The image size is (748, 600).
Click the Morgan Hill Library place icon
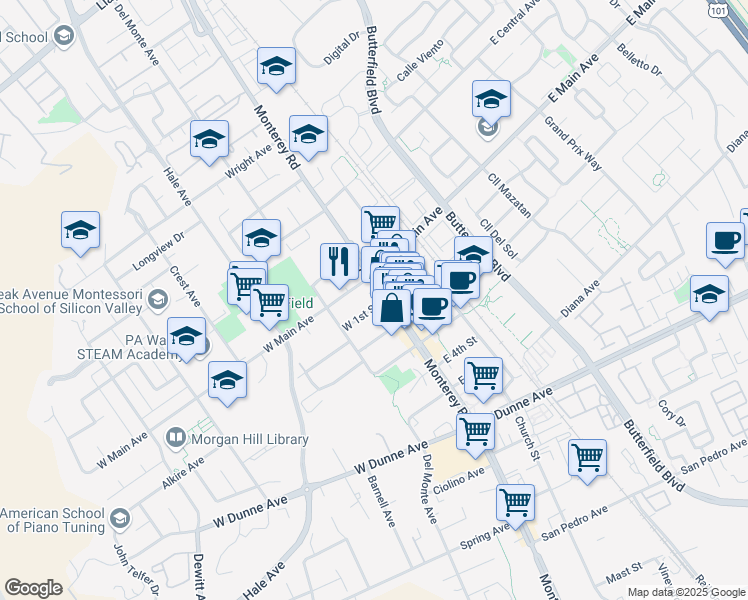176,437
